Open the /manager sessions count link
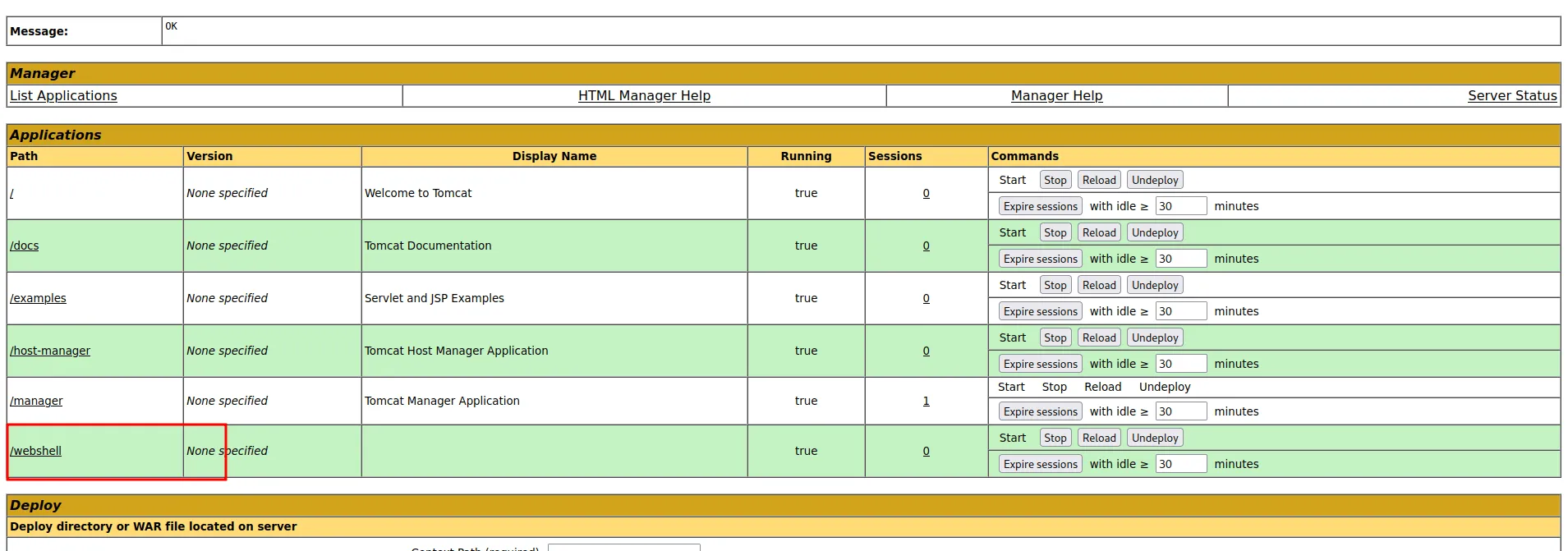The image size is (1568, 551). [x=926, y=402]
